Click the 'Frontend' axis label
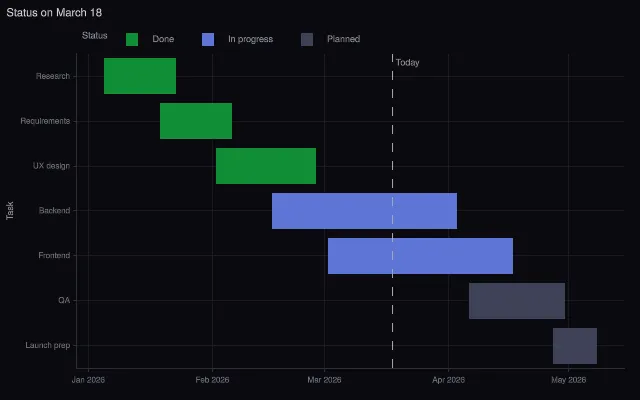Viewport: 640px width, 400px height. click(54, 256)
